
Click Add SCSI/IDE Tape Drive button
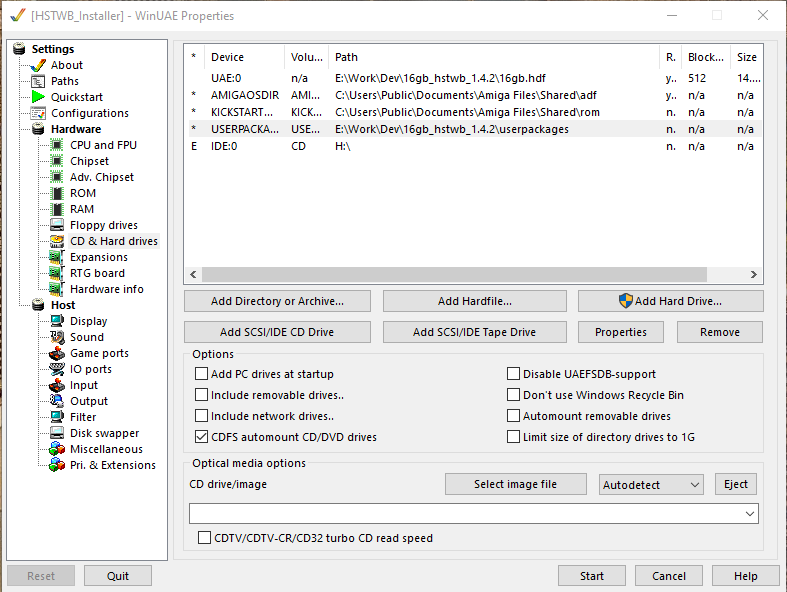pyautogui.click(x=475, y=332)
